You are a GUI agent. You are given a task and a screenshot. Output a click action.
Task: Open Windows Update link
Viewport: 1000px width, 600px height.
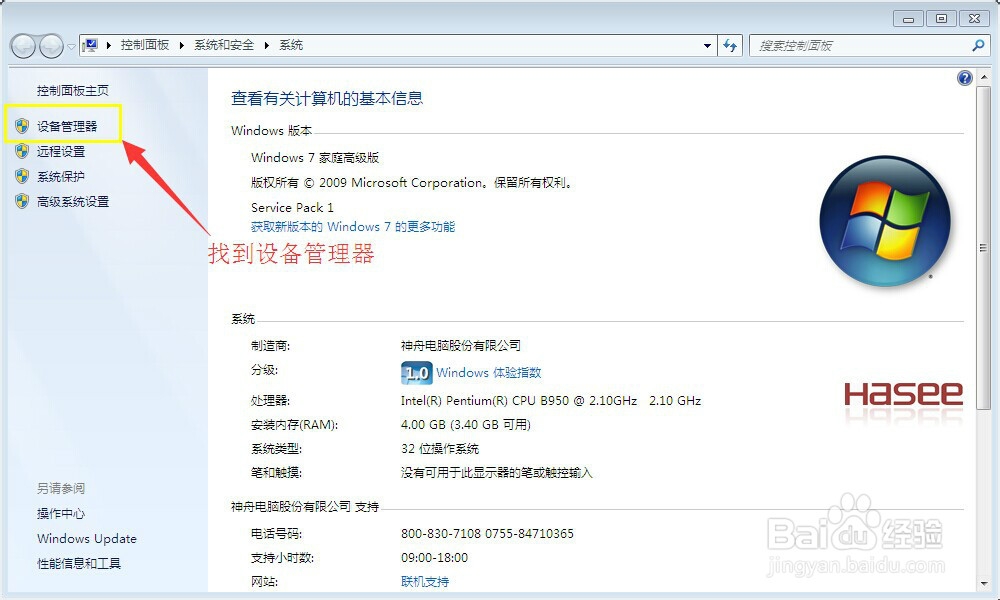[87, 539]
